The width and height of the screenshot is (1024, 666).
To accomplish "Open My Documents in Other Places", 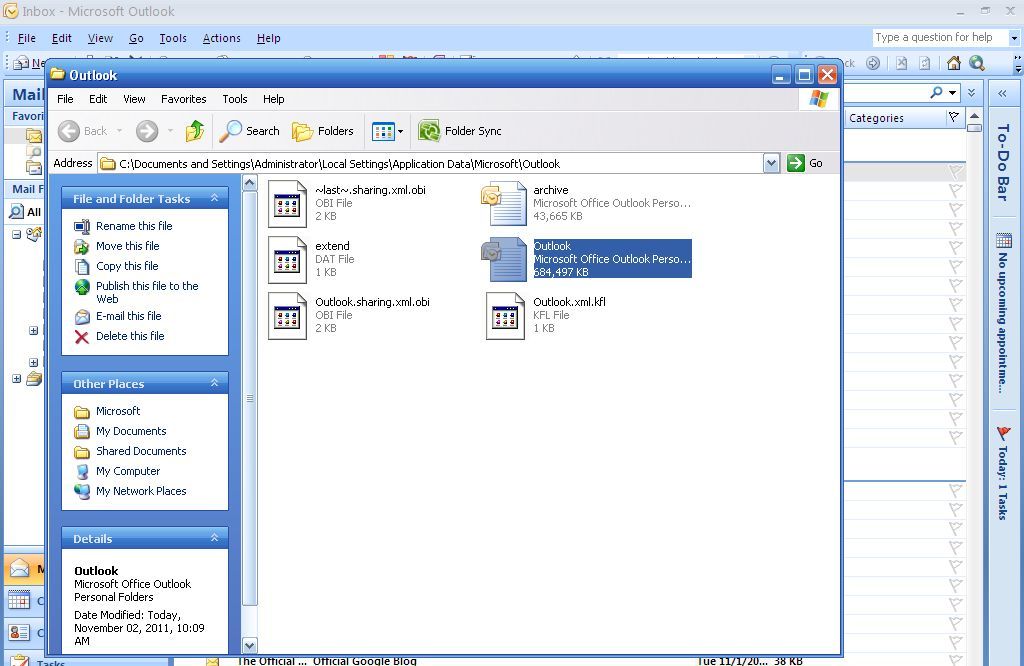I will [131, 432].
